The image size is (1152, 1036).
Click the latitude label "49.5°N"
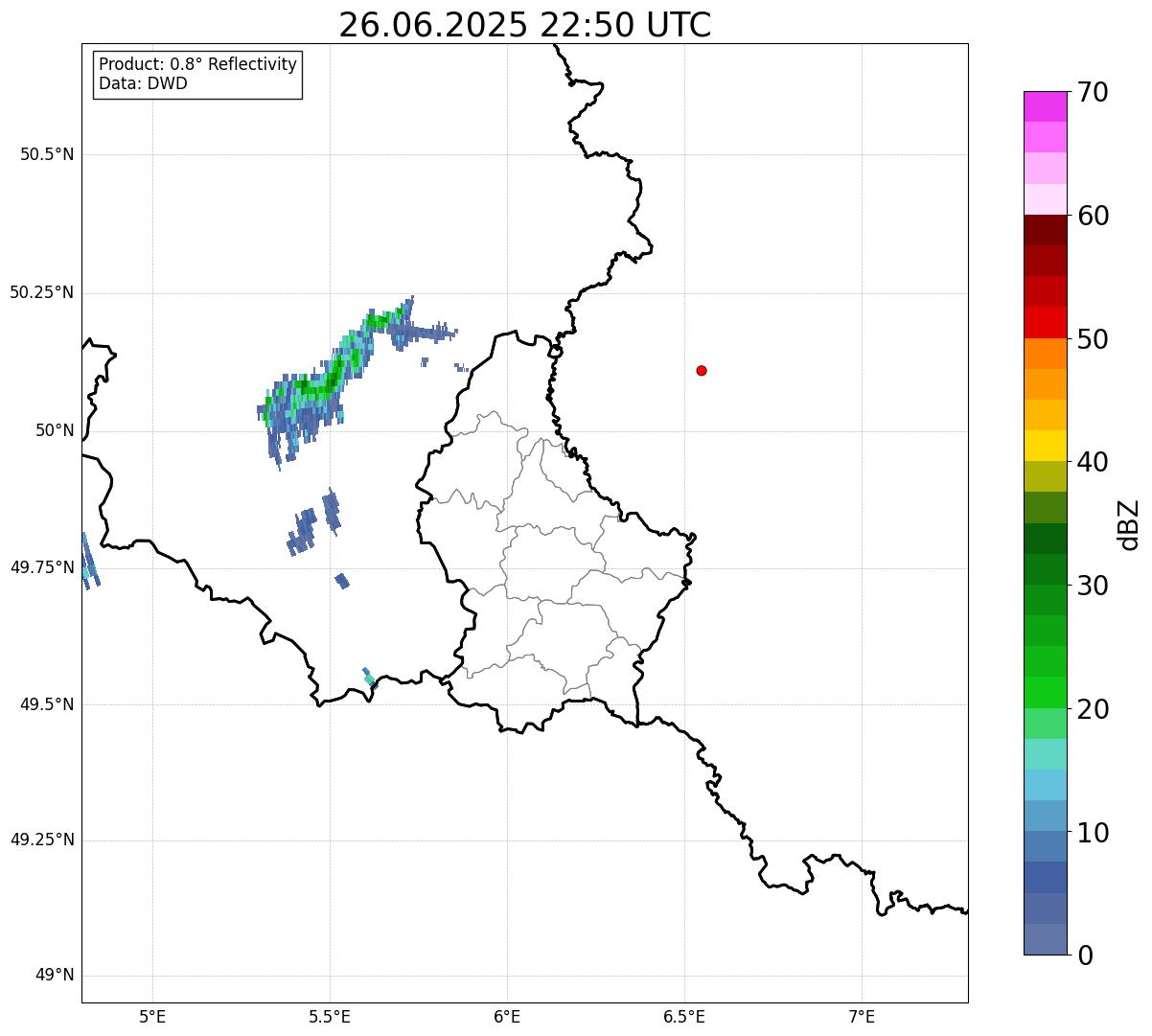pos(47,704)
